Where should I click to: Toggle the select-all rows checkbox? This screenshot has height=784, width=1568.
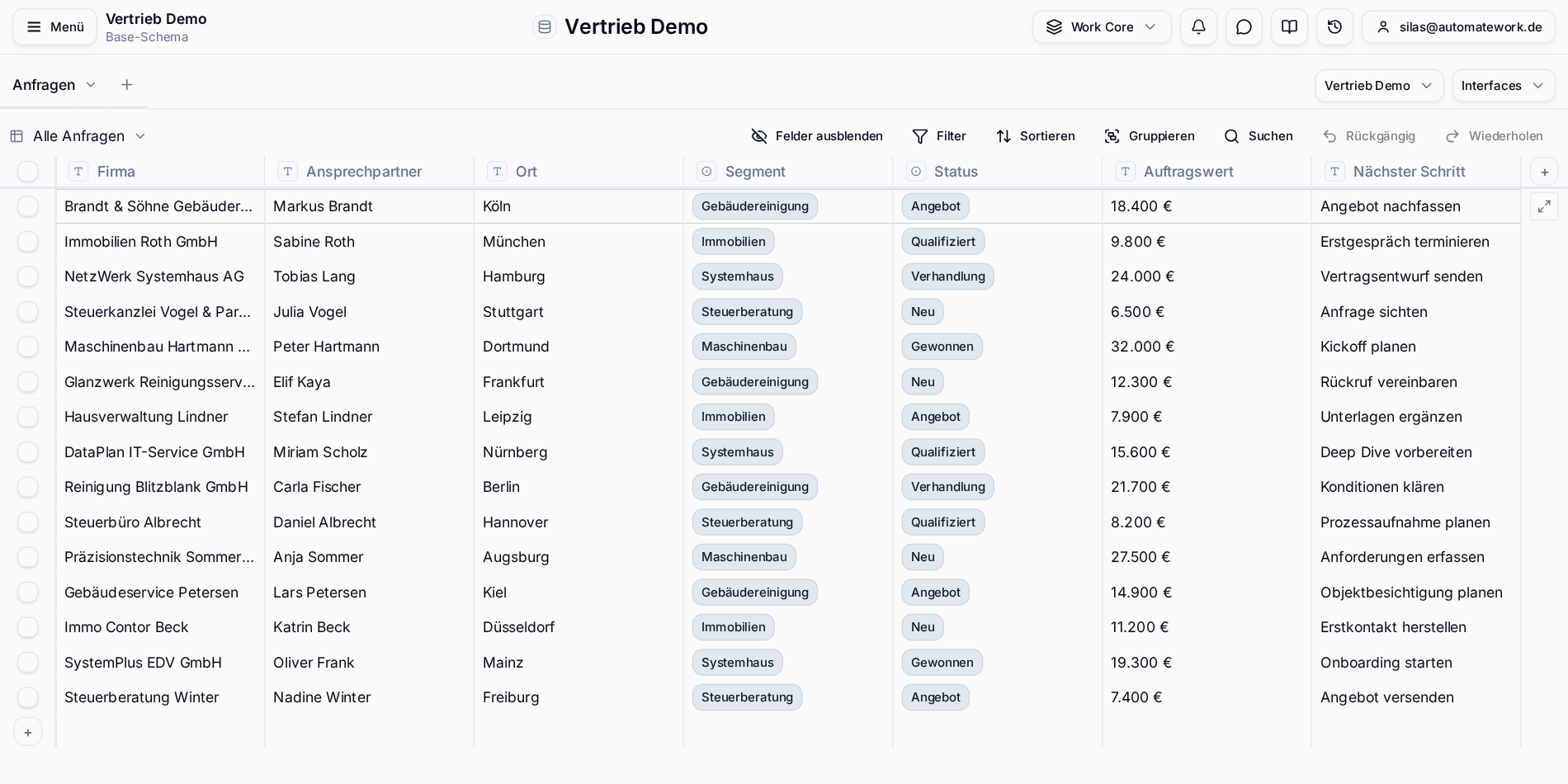(28, 172)
